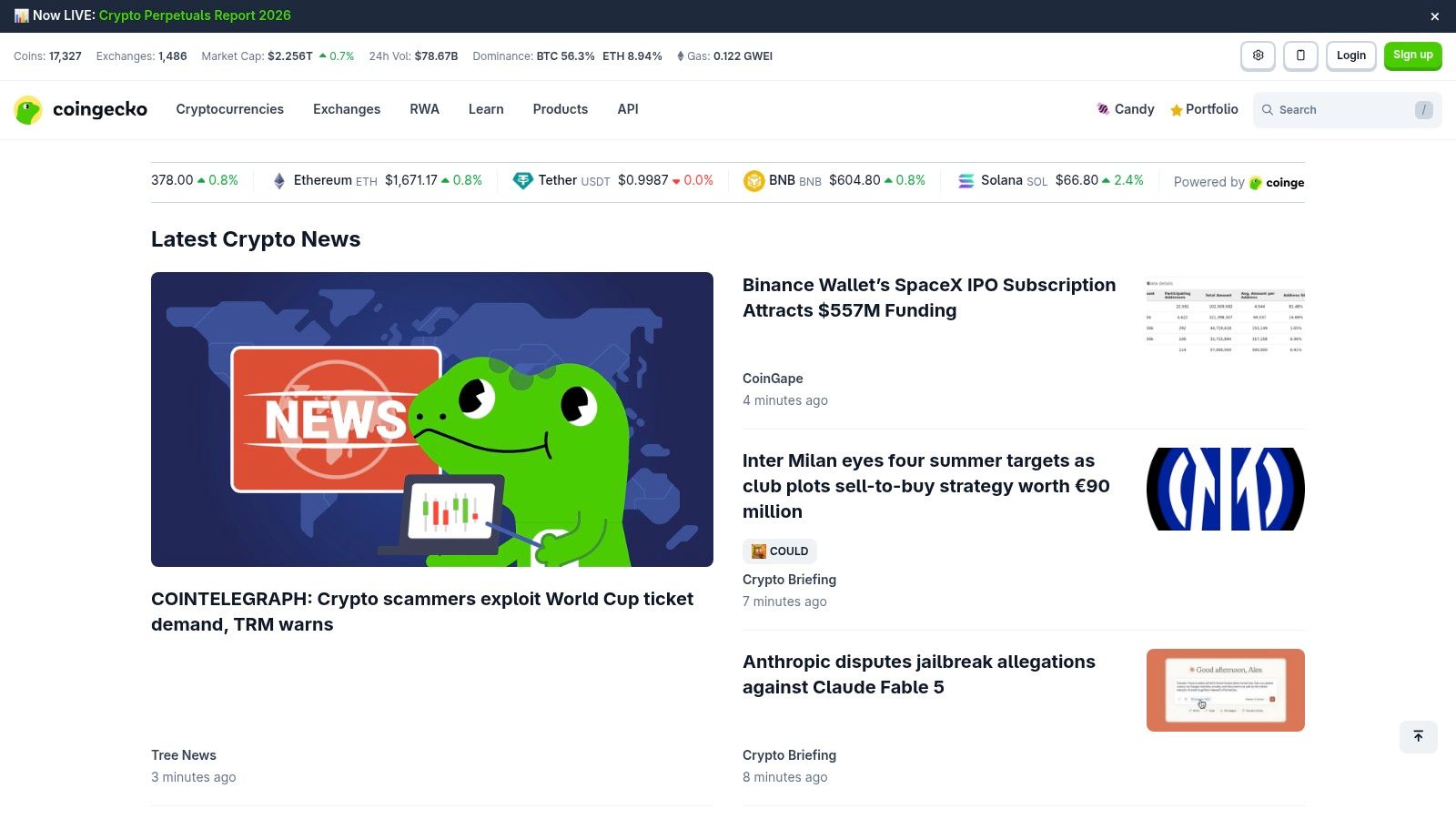
Task: Open the Cryptocurrencies menu
Action: pos(229,109)
